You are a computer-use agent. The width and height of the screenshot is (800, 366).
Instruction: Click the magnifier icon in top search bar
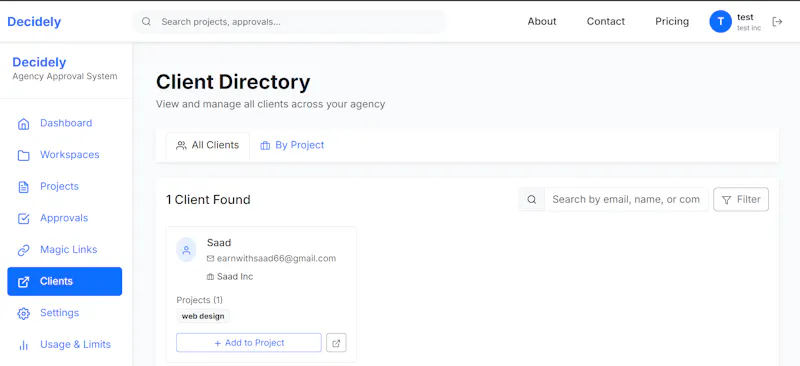pos(146,21)
